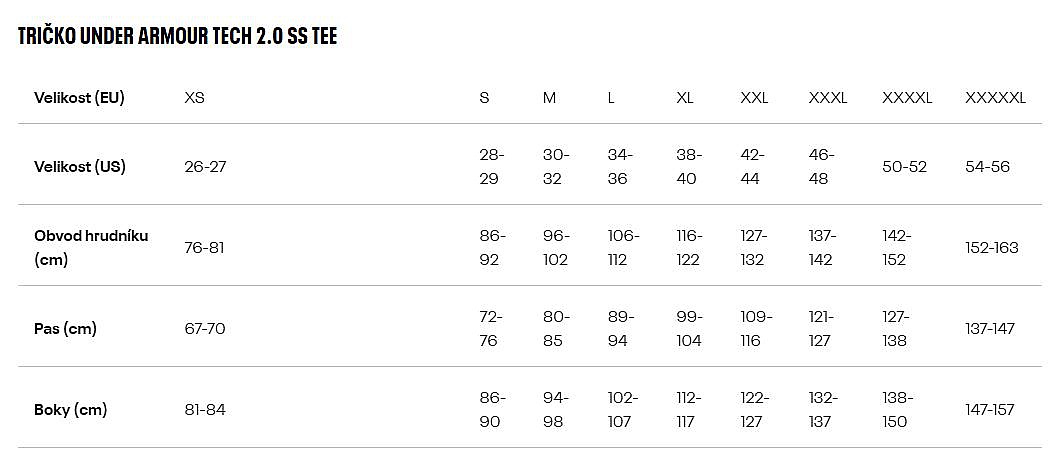Click the XL size column header
Viewport: 1062px width, 458px height.
[685, 98]
